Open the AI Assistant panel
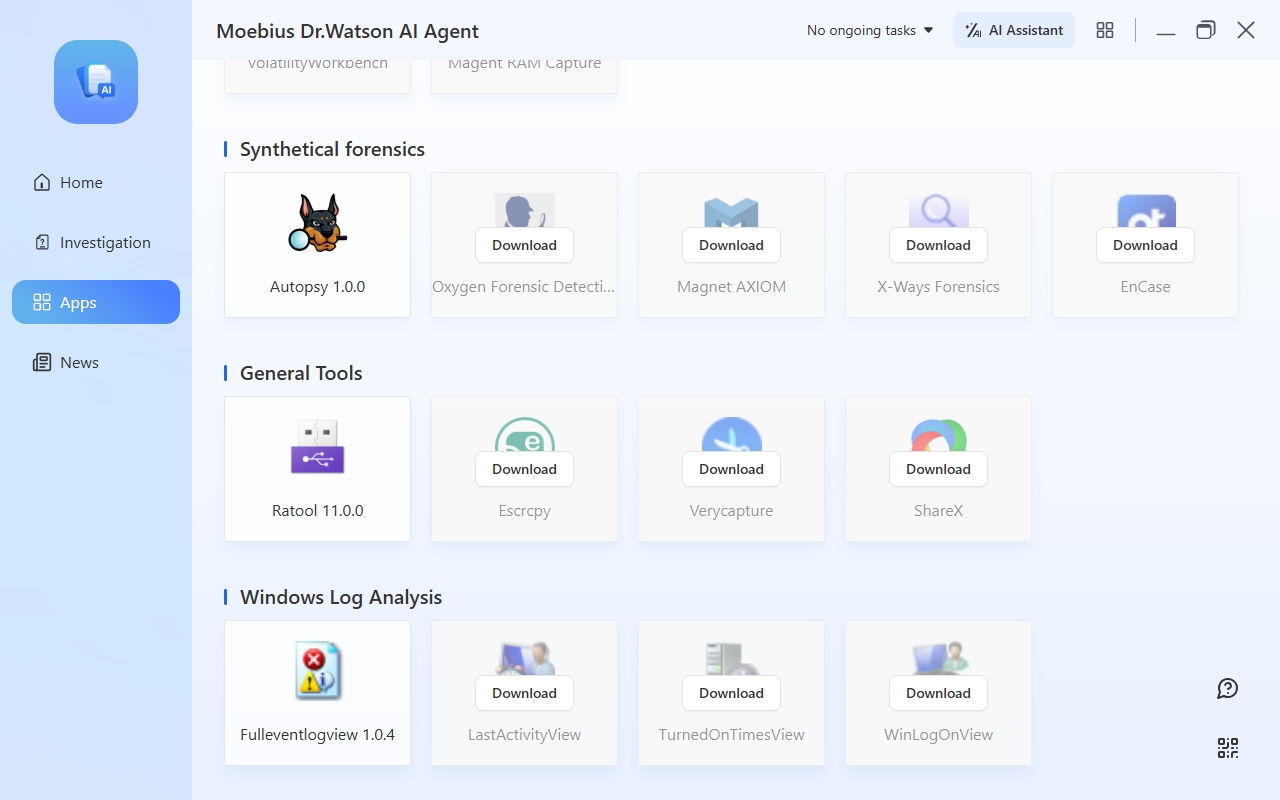 point(1014,30)
